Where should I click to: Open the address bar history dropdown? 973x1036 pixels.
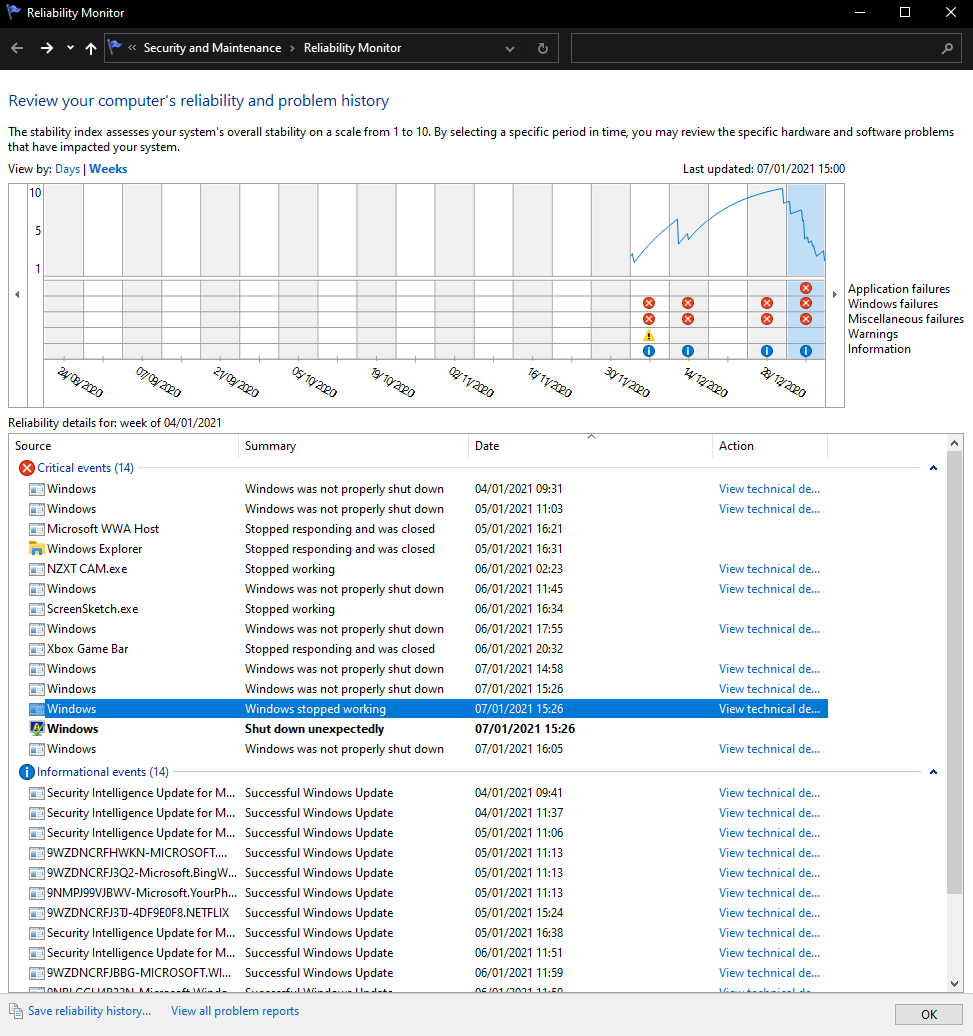510,48
